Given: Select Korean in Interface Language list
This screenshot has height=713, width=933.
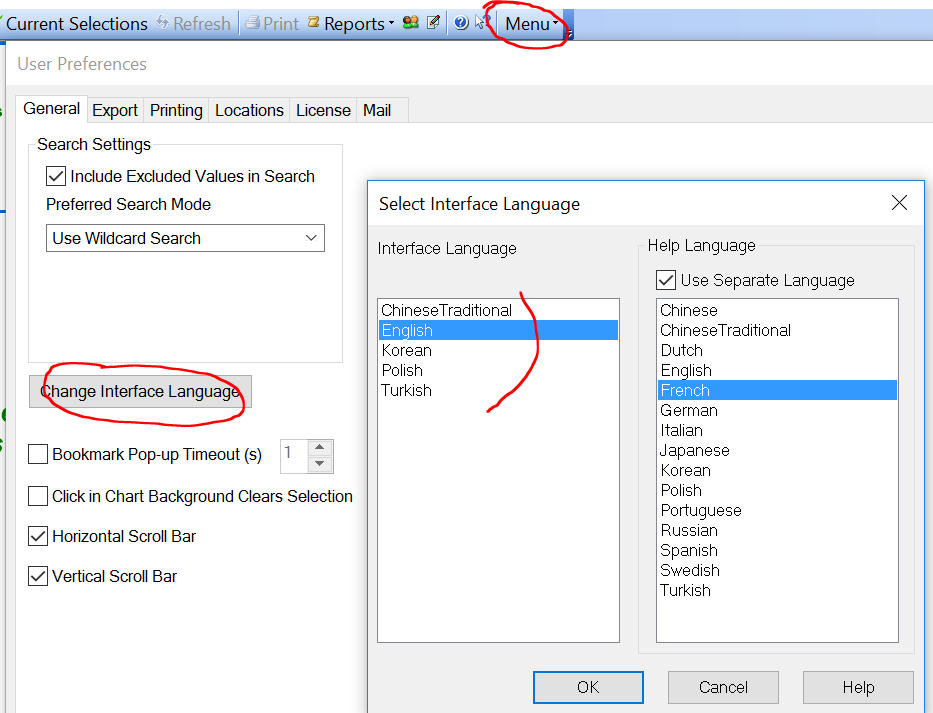Looking at the screenshot, I should [x=498, y=350].
